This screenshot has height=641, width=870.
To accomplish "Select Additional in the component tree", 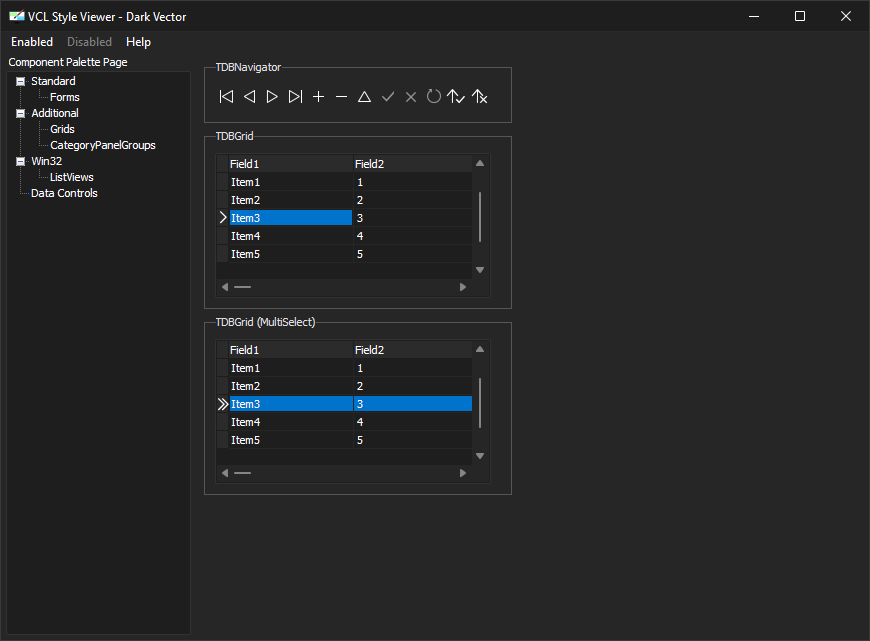I will (55, 113).
